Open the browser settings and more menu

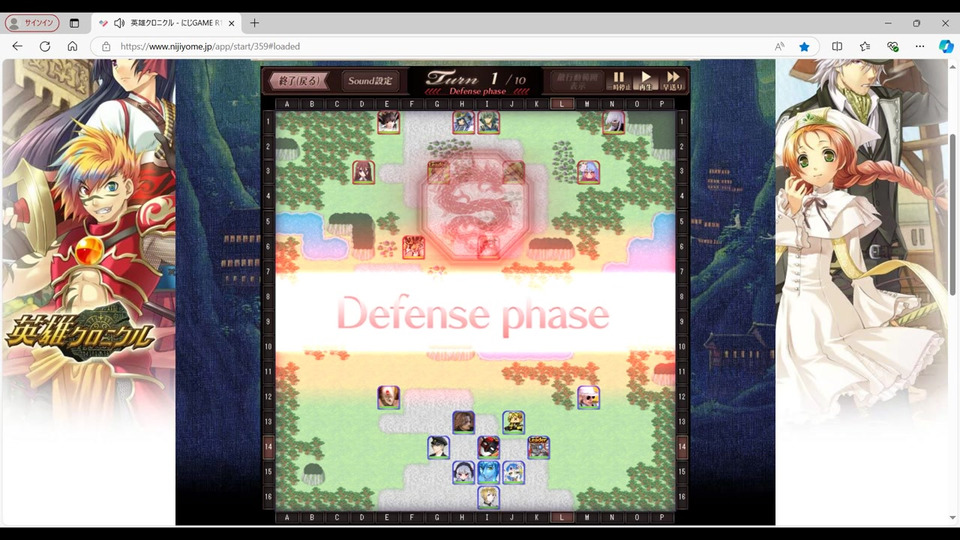tap(920, 47)
